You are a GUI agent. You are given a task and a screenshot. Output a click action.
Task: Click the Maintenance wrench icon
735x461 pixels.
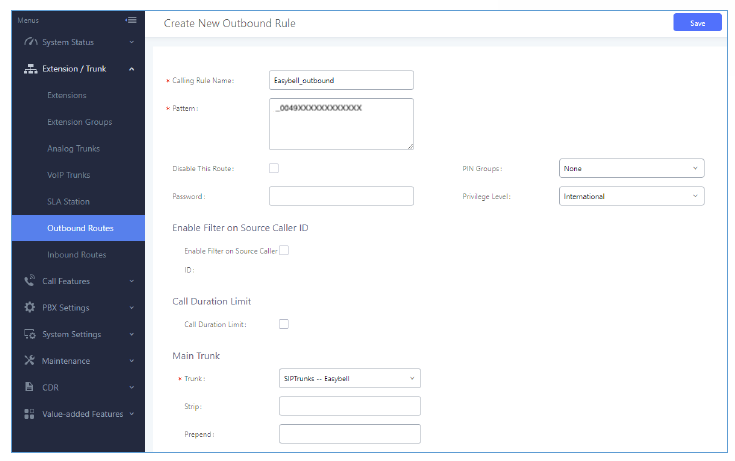30,360
